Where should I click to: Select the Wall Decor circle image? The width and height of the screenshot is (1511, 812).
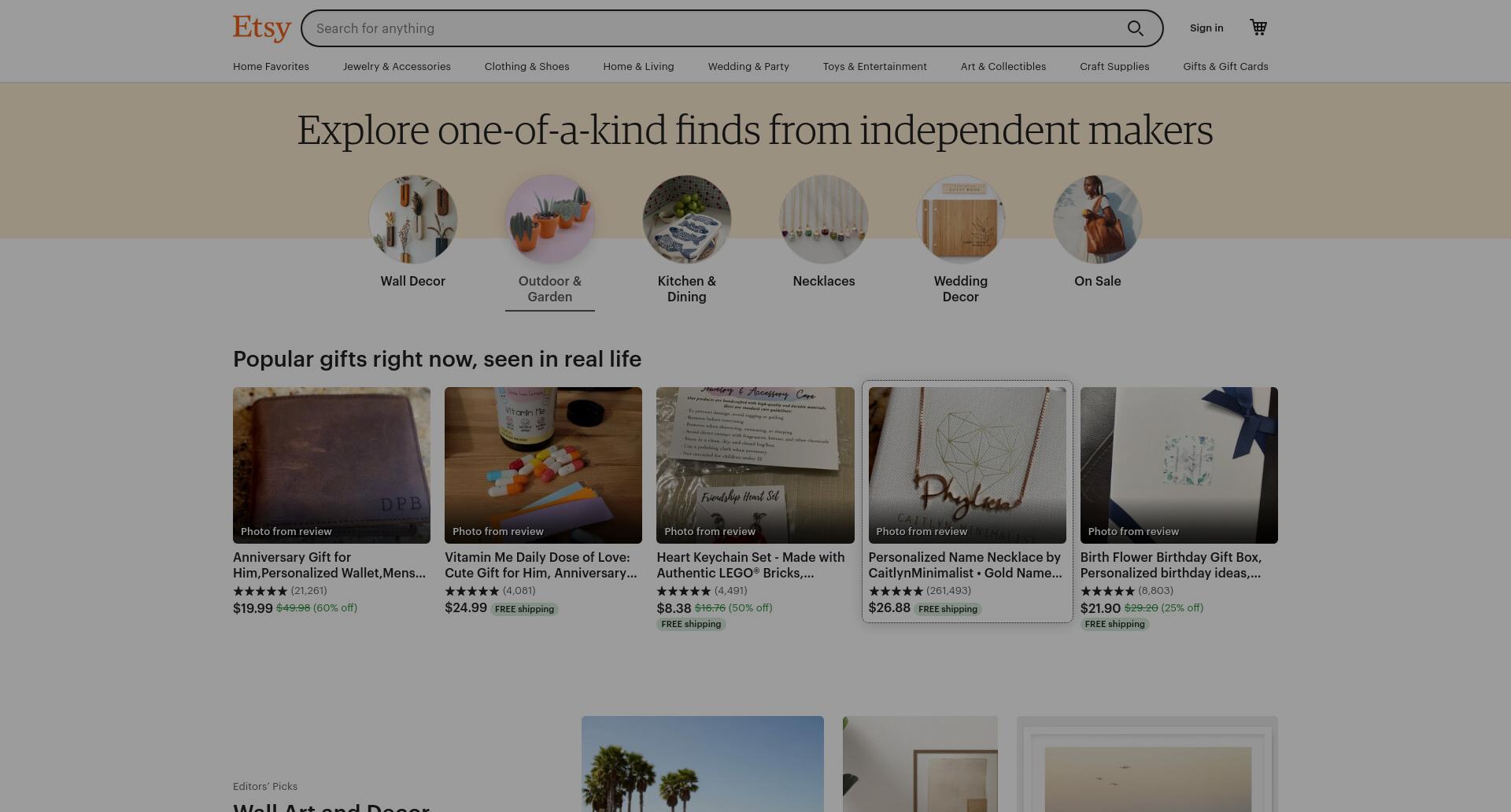pyautogui.click(x=413, y=220)
